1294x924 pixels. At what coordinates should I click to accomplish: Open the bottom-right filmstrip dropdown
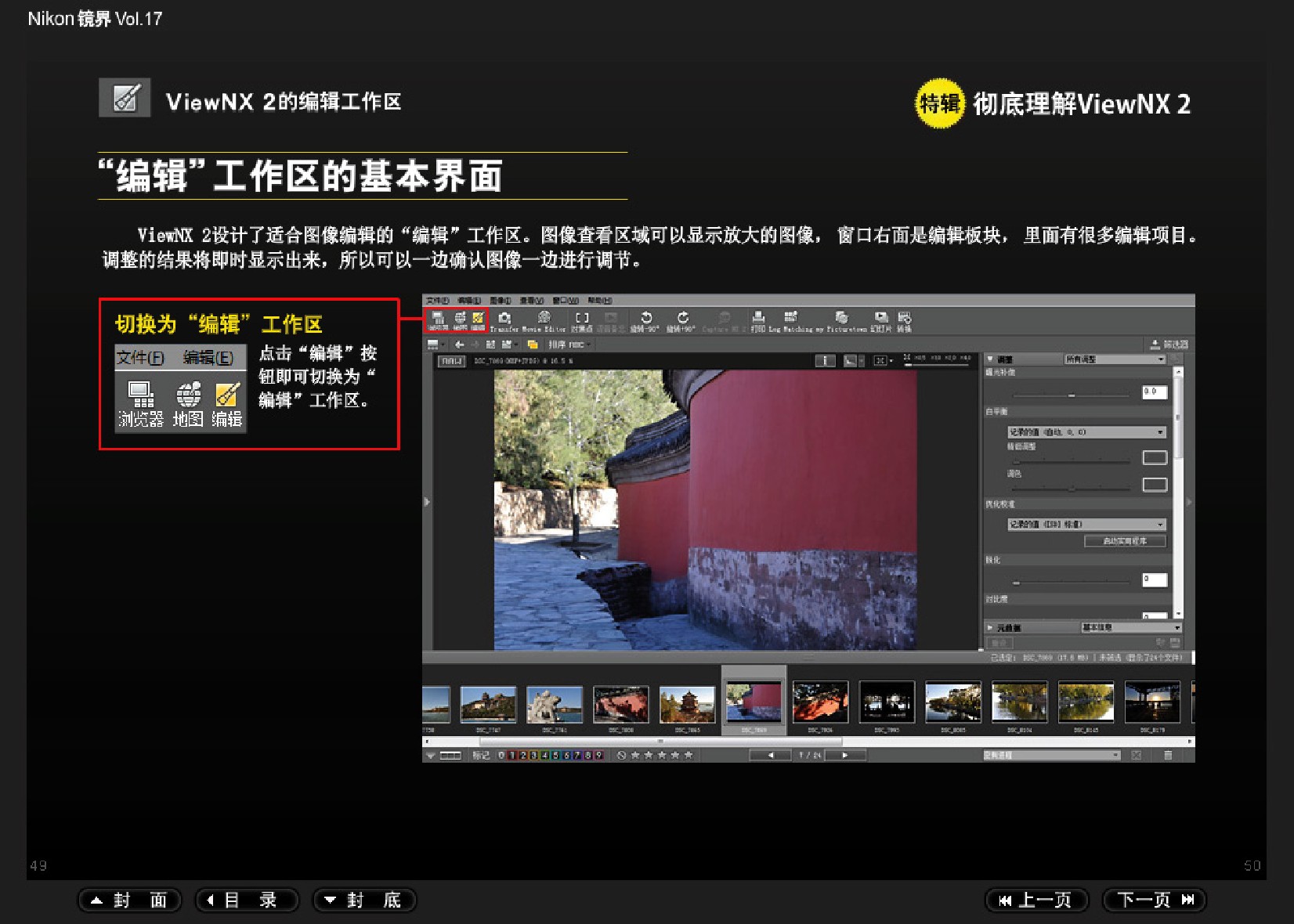[x=1051, y=756]
